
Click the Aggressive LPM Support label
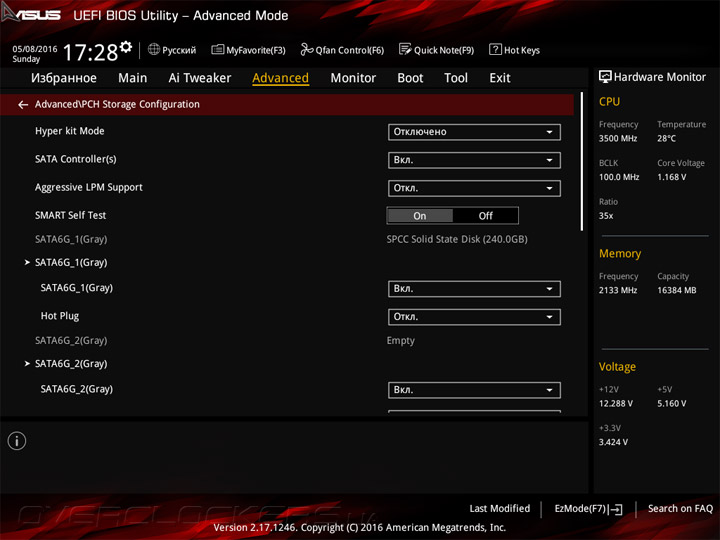(89, 187)
